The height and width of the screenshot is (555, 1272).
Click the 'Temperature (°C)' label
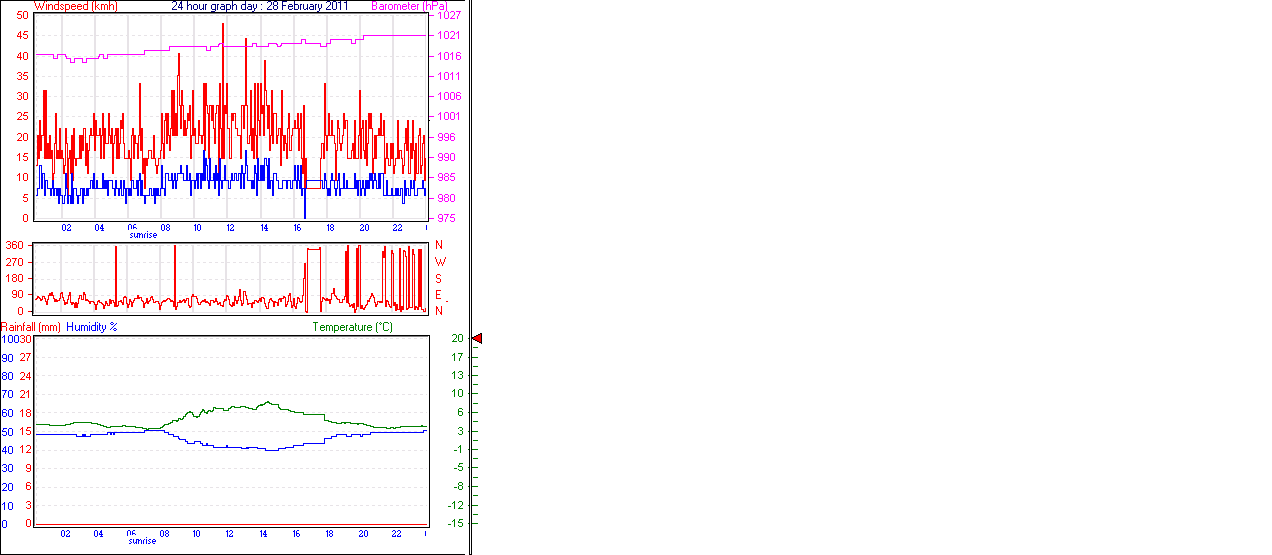[x=353, y=327]
